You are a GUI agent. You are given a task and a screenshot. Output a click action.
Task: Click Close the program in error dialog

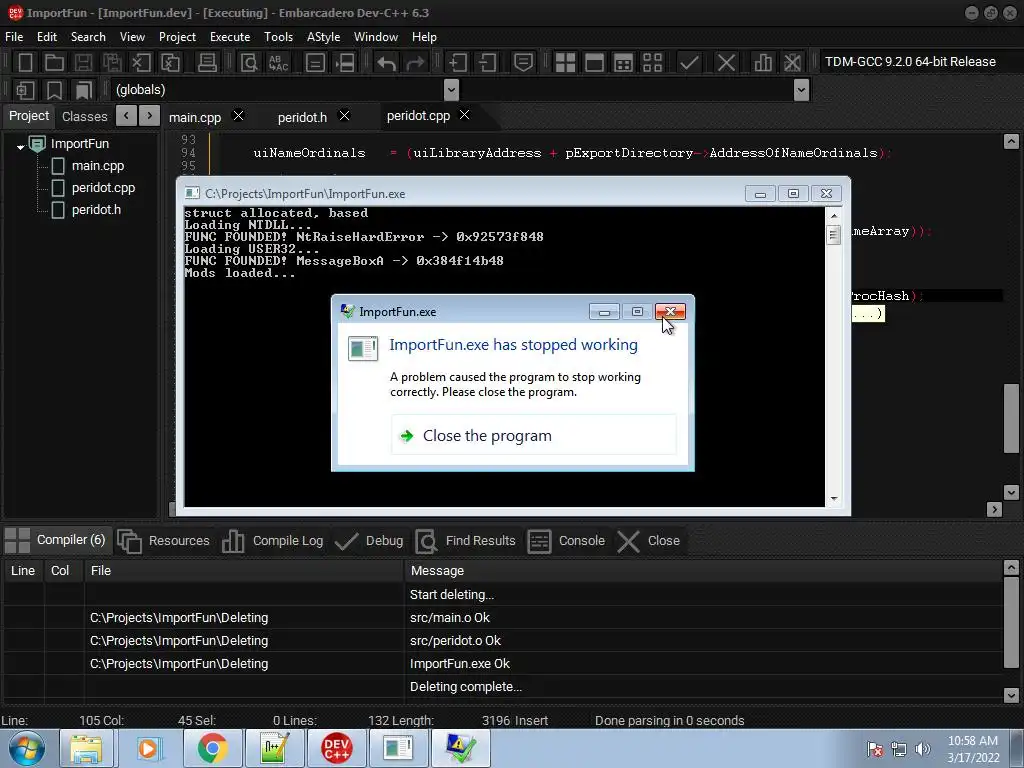pos(533,435)
